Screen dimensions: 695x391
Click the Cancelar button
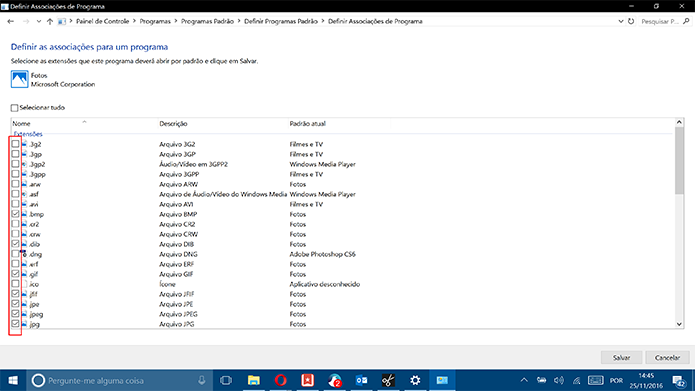tap(667, 357)
